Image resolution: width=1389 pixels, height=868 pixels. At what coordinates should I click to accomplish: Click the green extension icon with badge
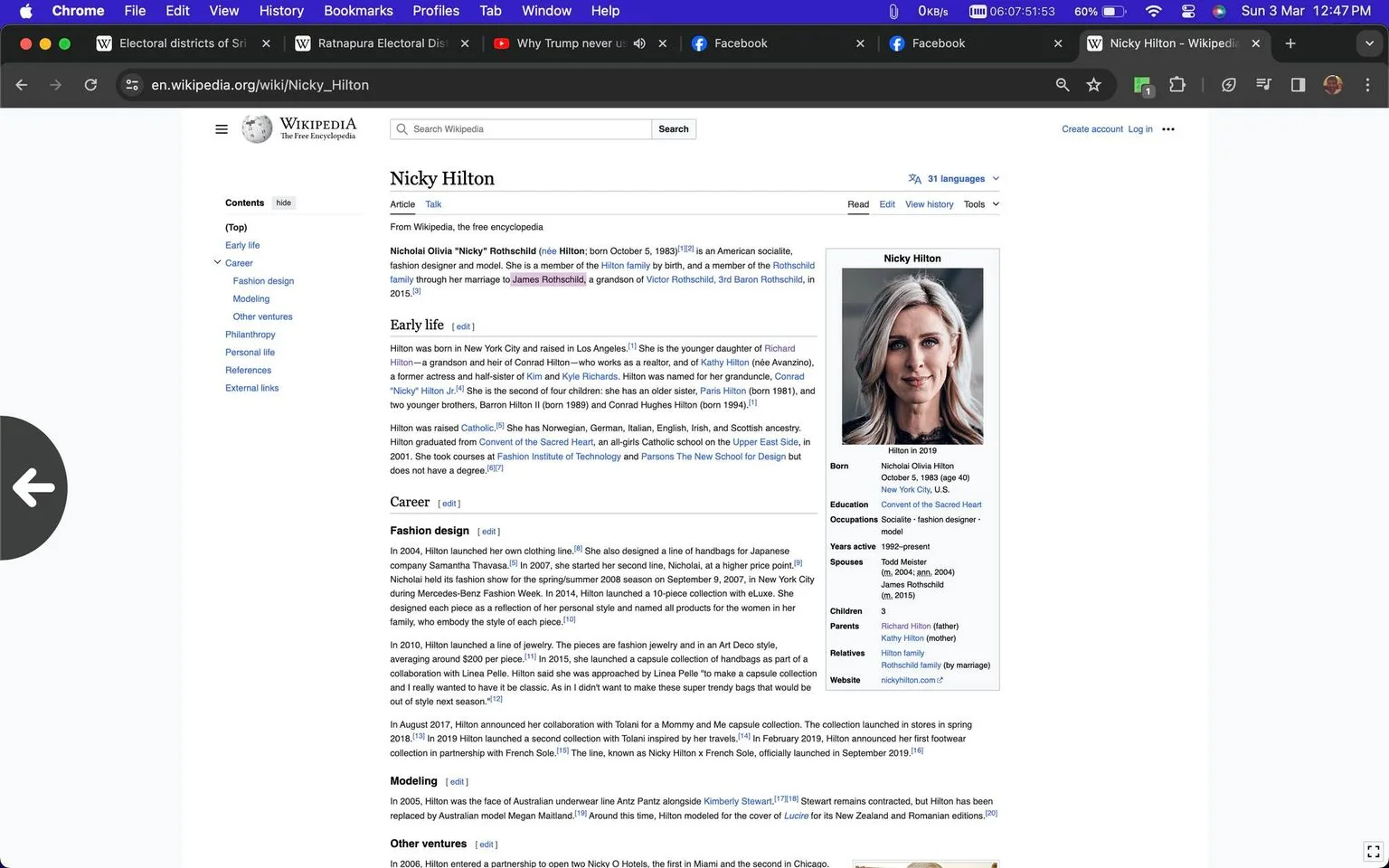pyautogui.click(x=1142, y=86)
